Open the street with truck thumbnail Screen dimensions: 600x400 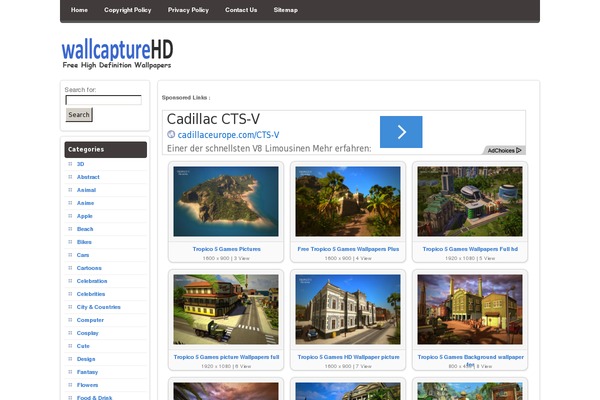pyautogui.click(x=226, y=309)
